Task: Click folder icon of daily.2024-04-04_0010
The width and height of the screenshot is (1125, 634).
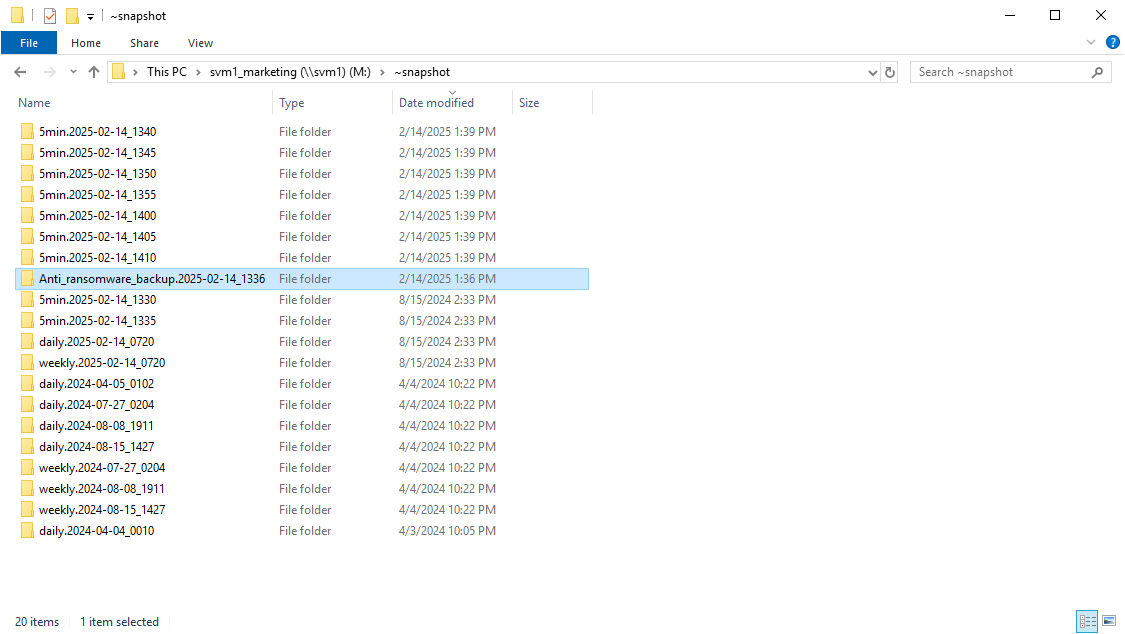Action: pos(27,531)
